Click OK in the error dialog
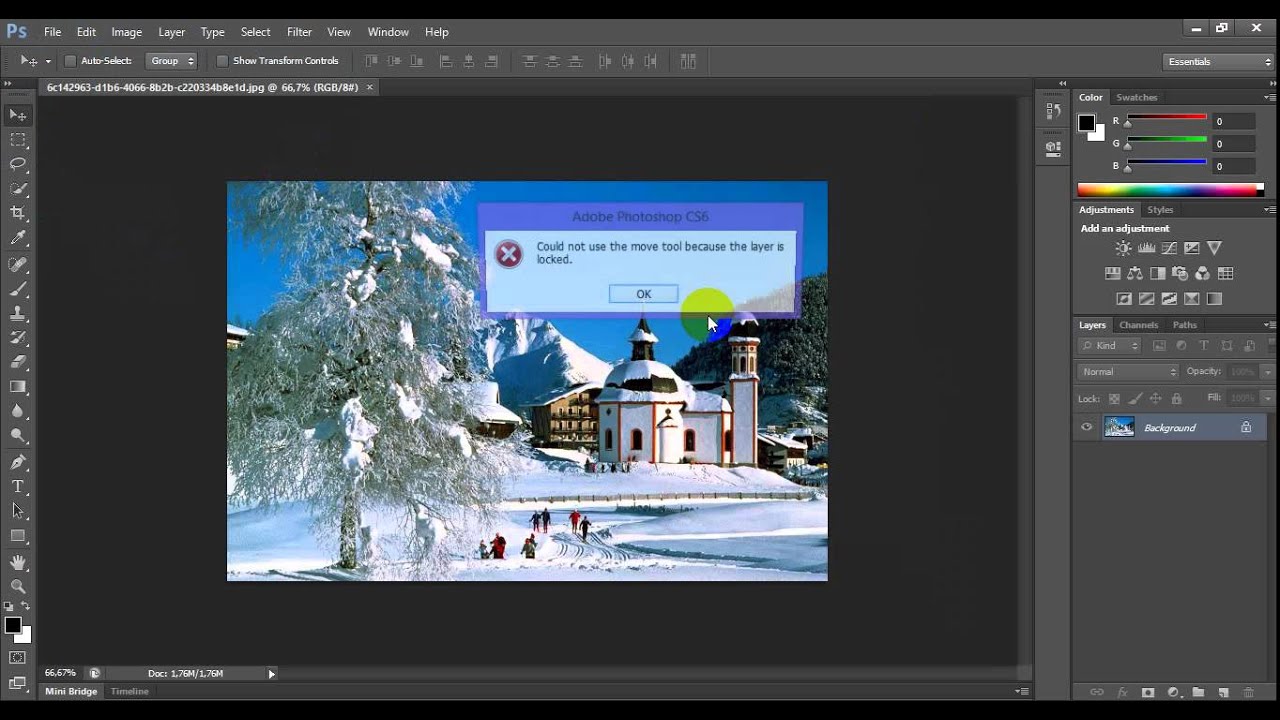The height and width of the screenshot is (720, 1280). 643,294
